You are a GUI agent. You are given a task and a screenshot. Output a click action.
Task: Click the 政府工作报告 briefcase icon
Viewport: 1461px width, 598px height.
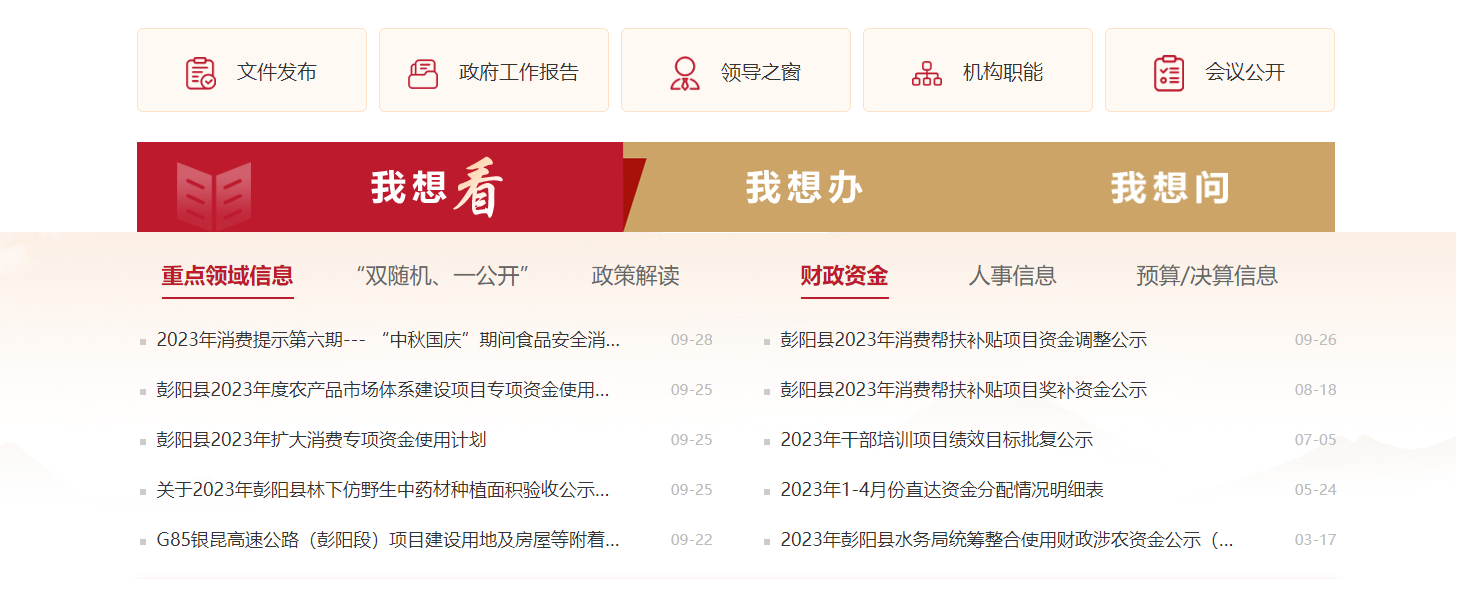[x=425, y=69]
